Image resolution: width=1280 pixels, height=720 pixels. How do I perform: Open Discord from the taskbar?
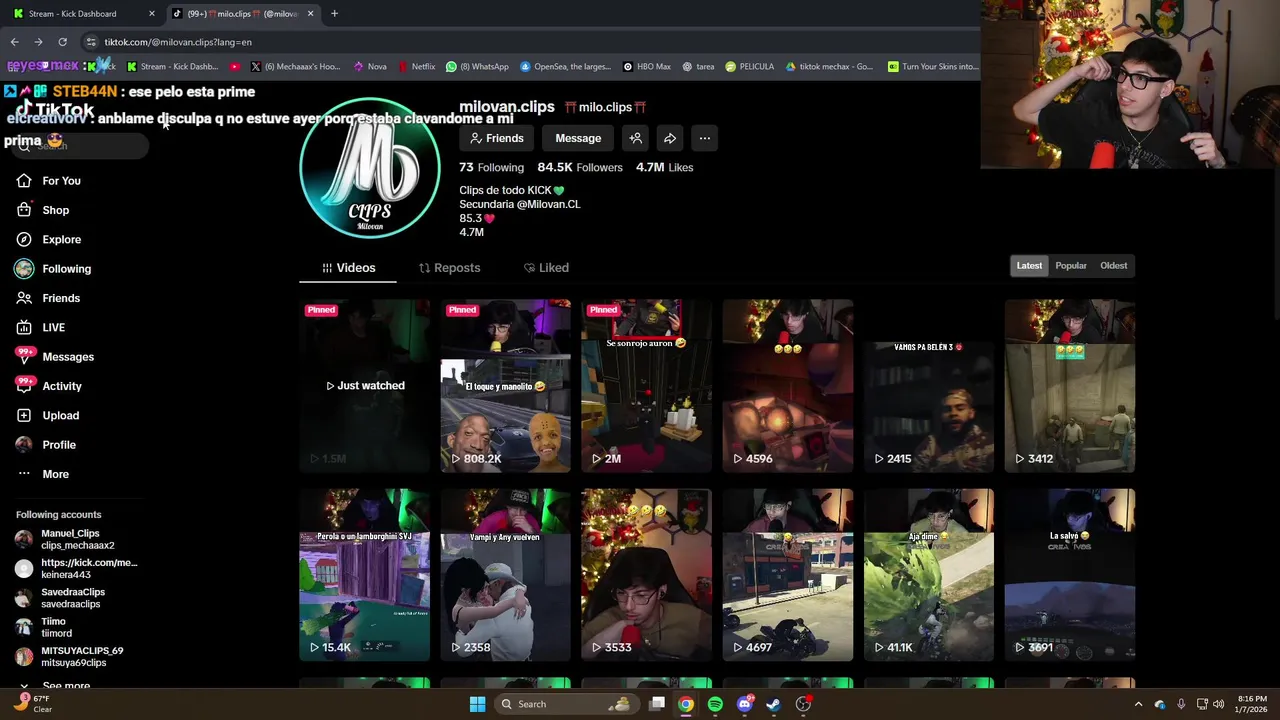pos(744,704)
